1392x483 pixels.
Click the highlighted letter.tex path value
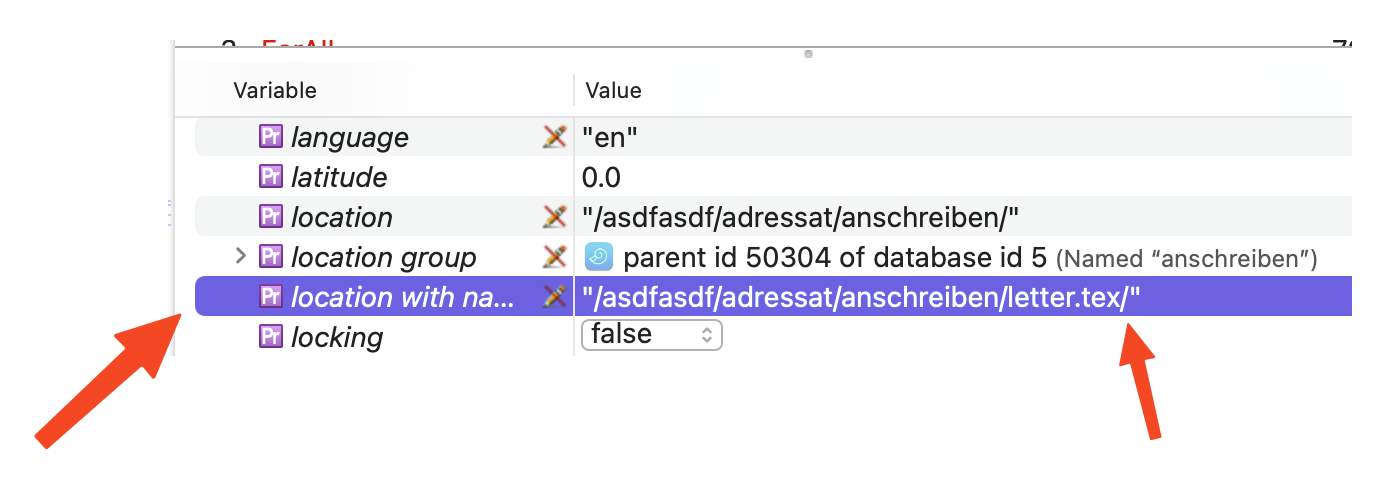[x=861, y=297]
